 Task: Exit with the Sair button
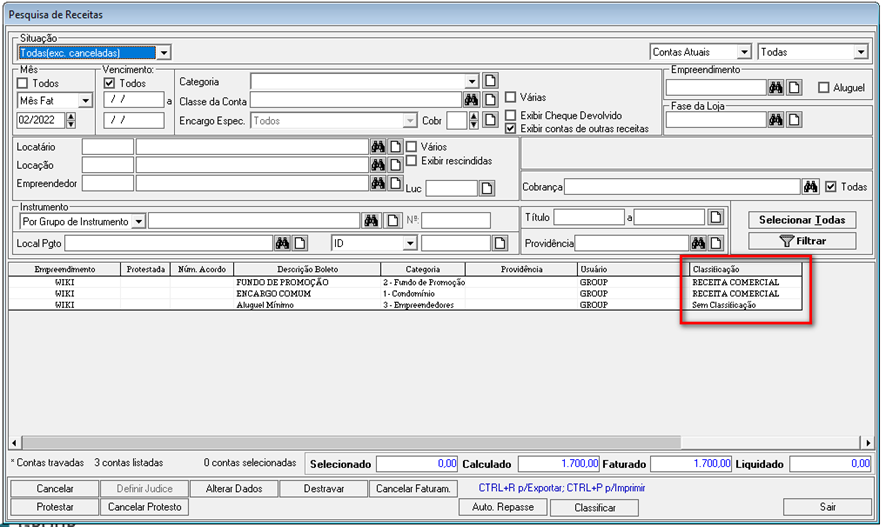coord(827,507)
